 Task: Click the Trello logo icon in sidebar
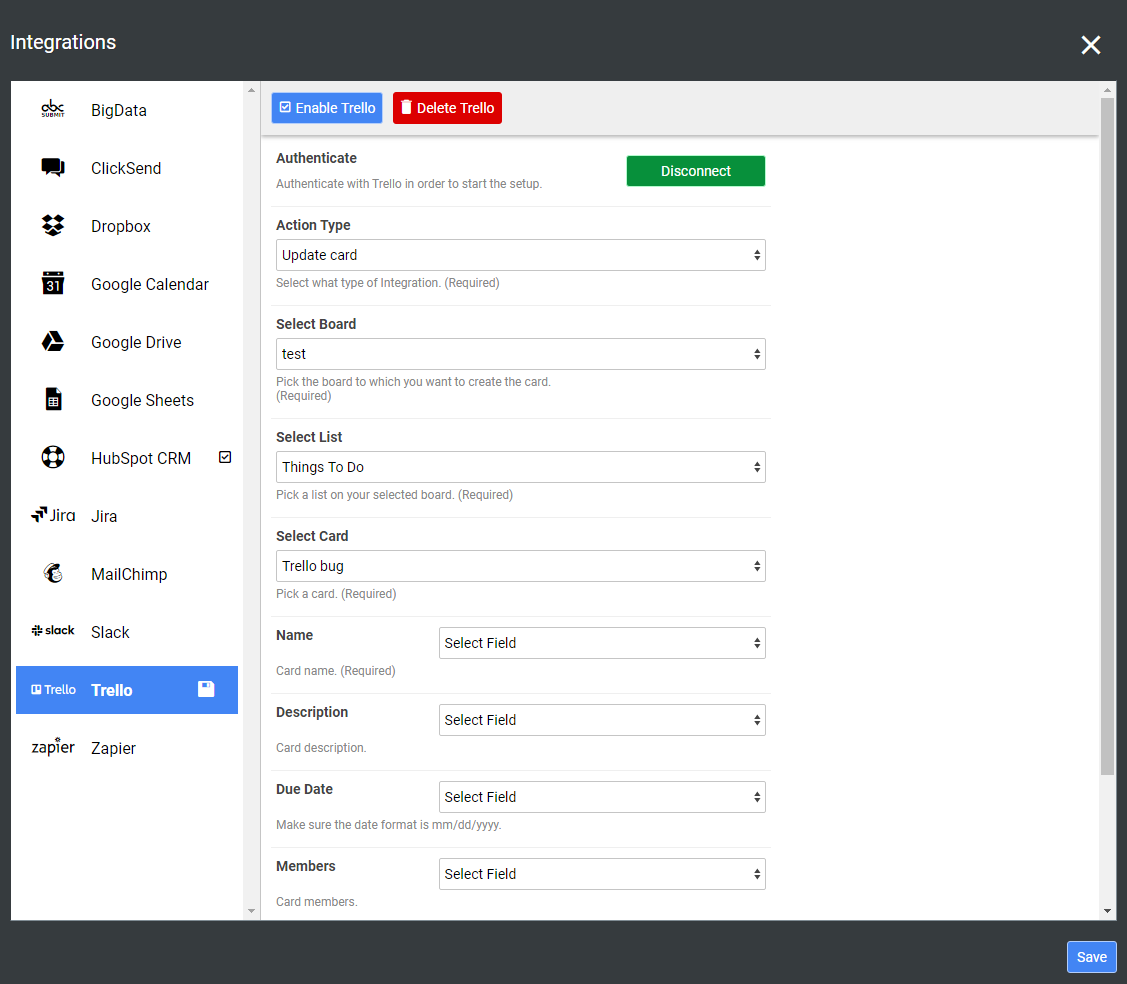point(52,690)
